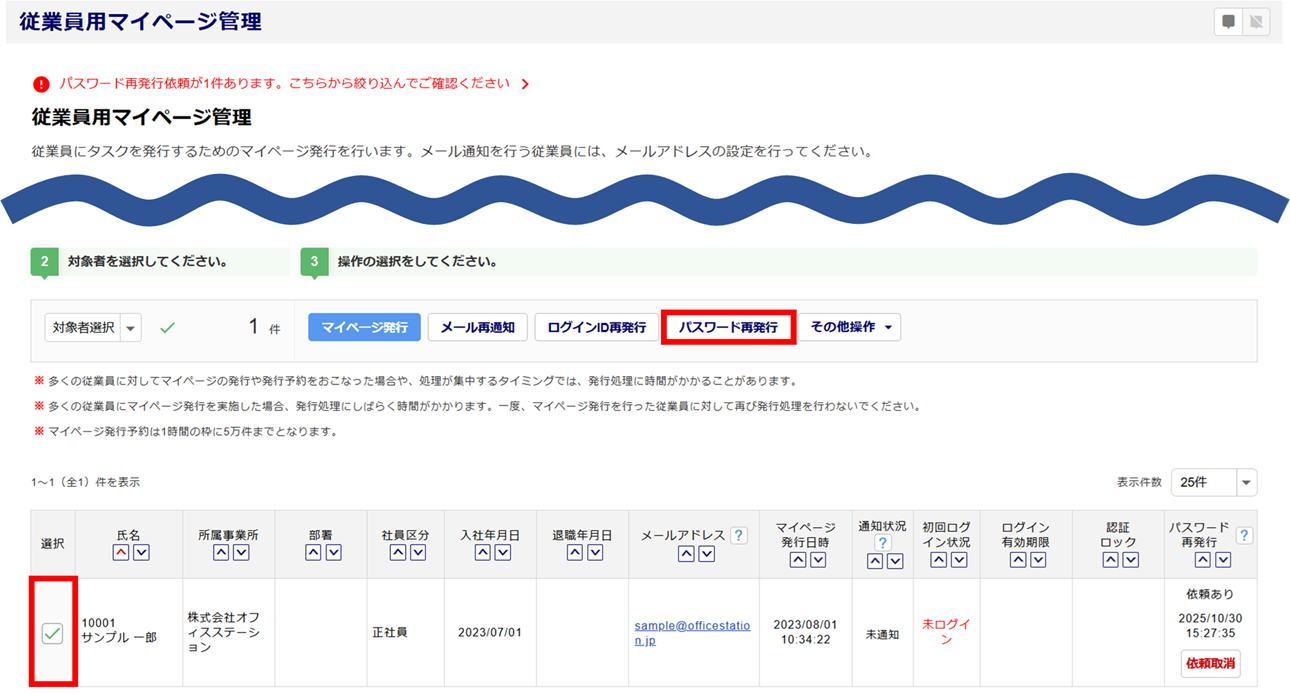Sort 氏名 column ascending with red arrow
The image size is (1290, 694).
click(121, 553)
